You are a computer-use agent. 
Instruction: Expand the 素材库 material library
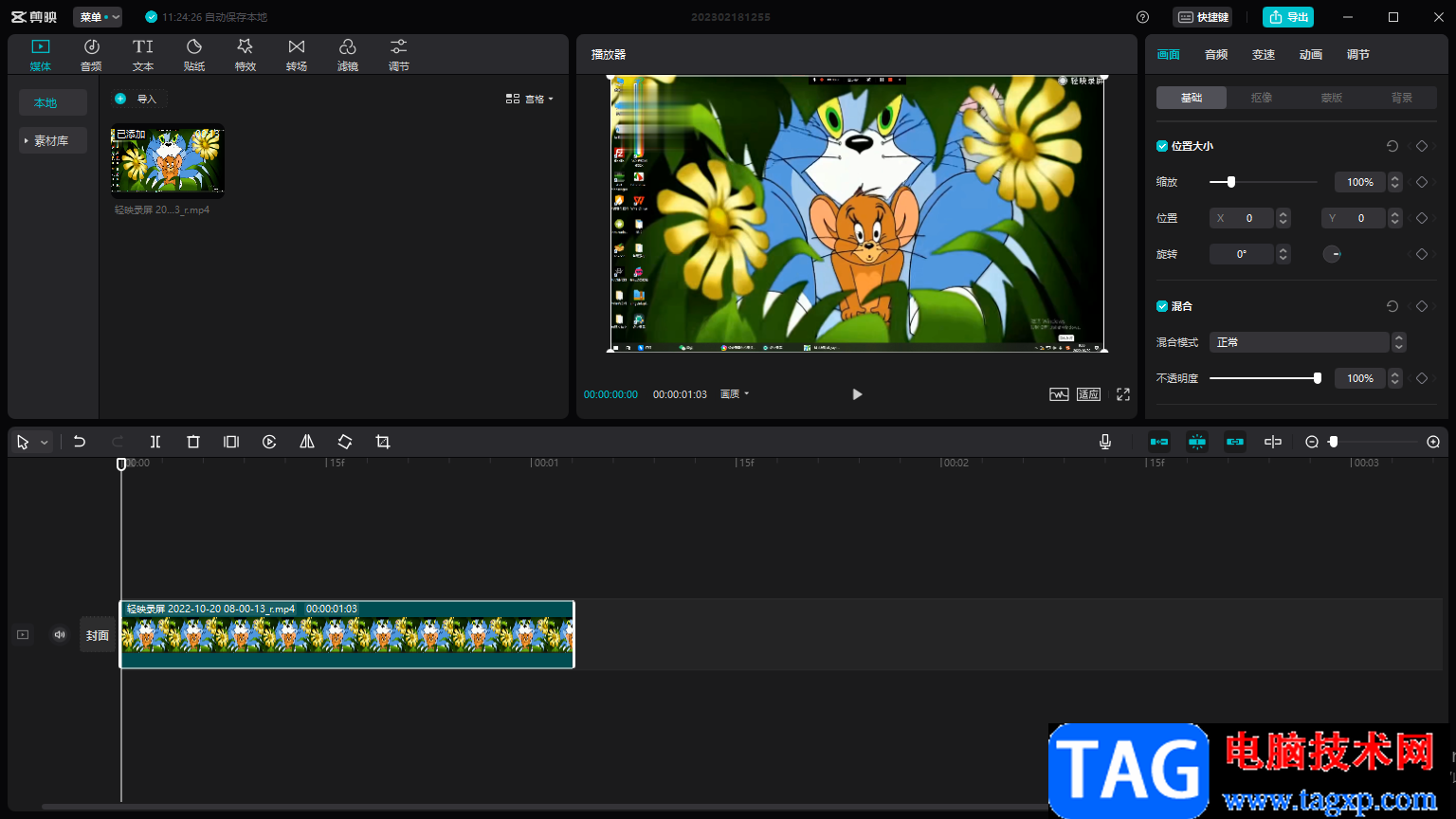(53, 140)
